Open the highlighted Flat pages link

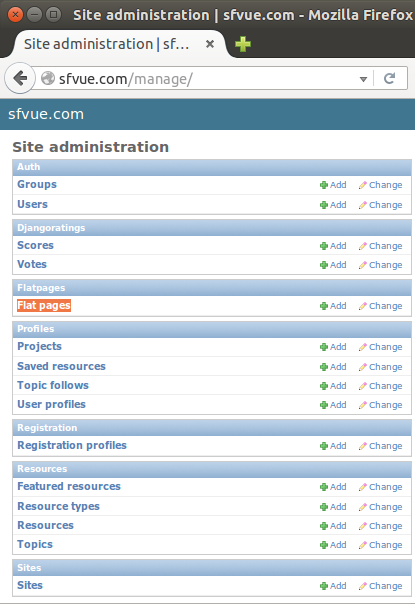44,305
